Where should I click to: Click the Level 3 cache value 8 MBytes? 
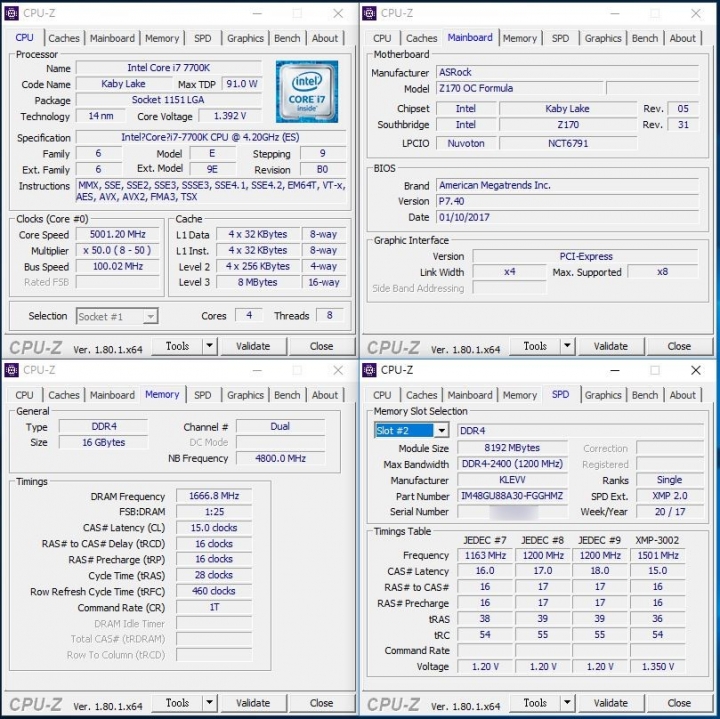(258, 282)
